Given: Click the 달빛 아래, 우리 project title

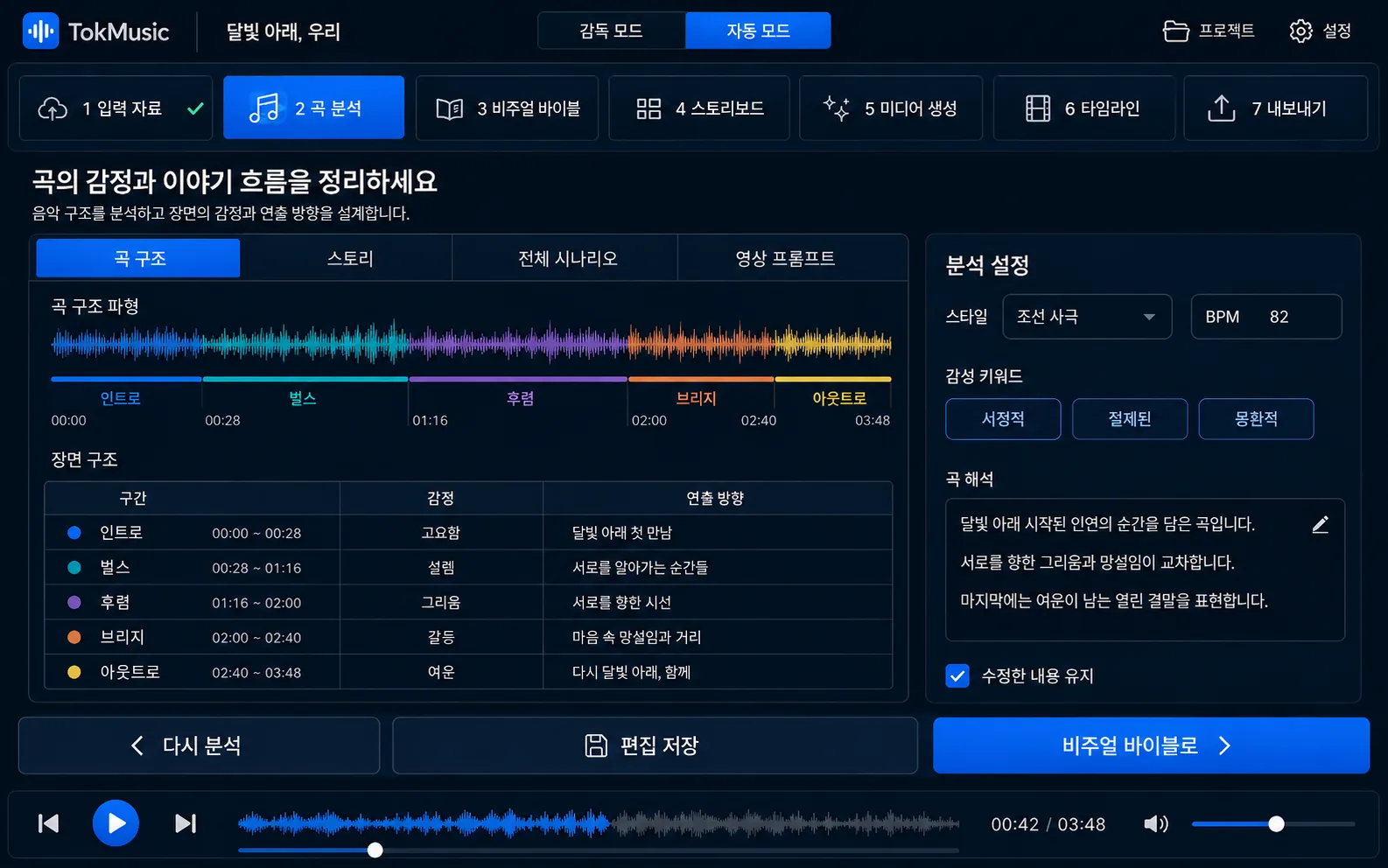Looking at the screenshot, I should (x=284, y=31).
